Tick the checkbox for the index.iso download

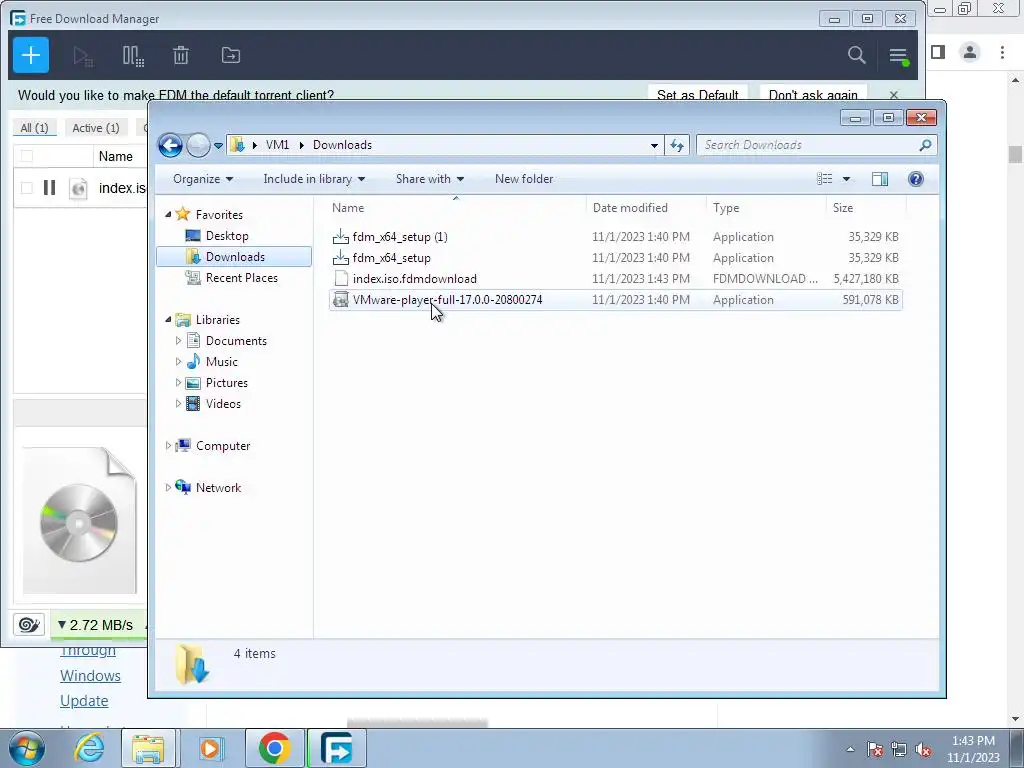[x=27, y=188]
